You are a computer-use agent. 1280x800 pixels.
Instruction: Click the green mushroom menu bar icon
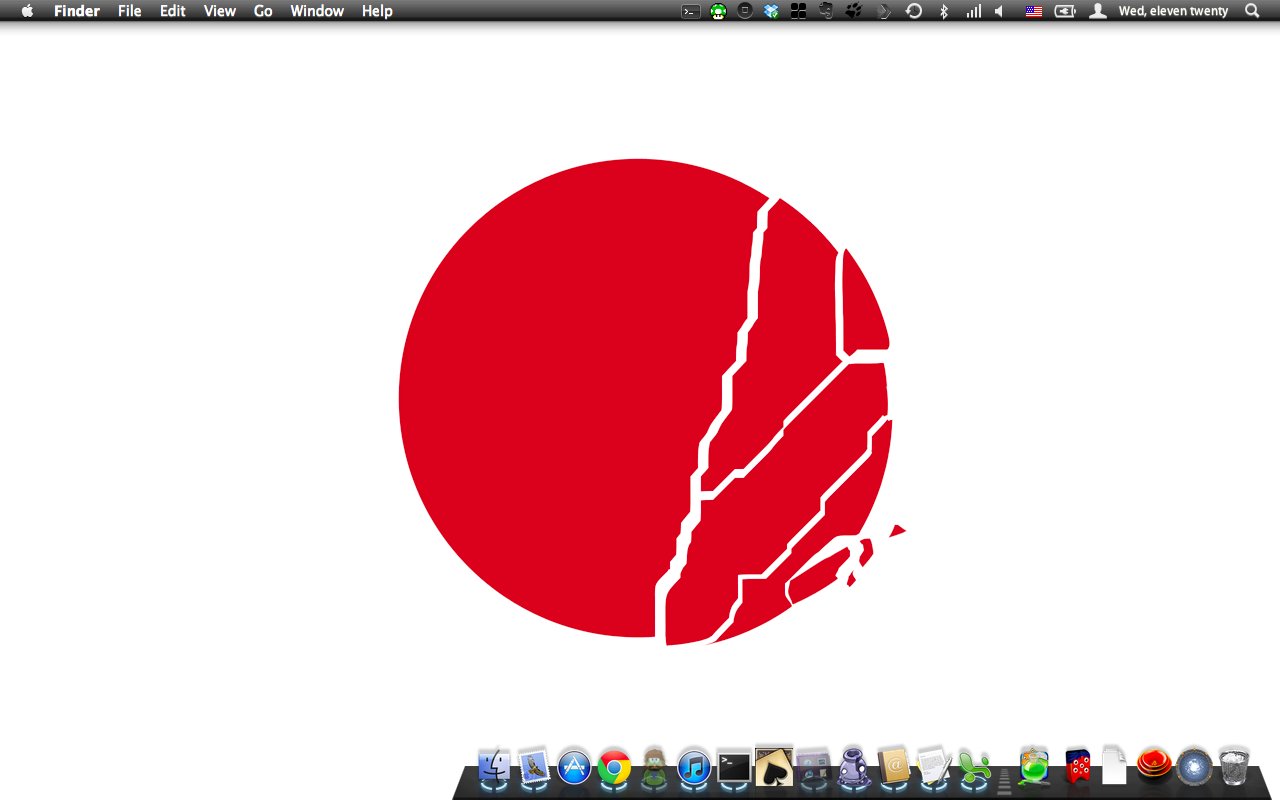click(x=718, y=11)
